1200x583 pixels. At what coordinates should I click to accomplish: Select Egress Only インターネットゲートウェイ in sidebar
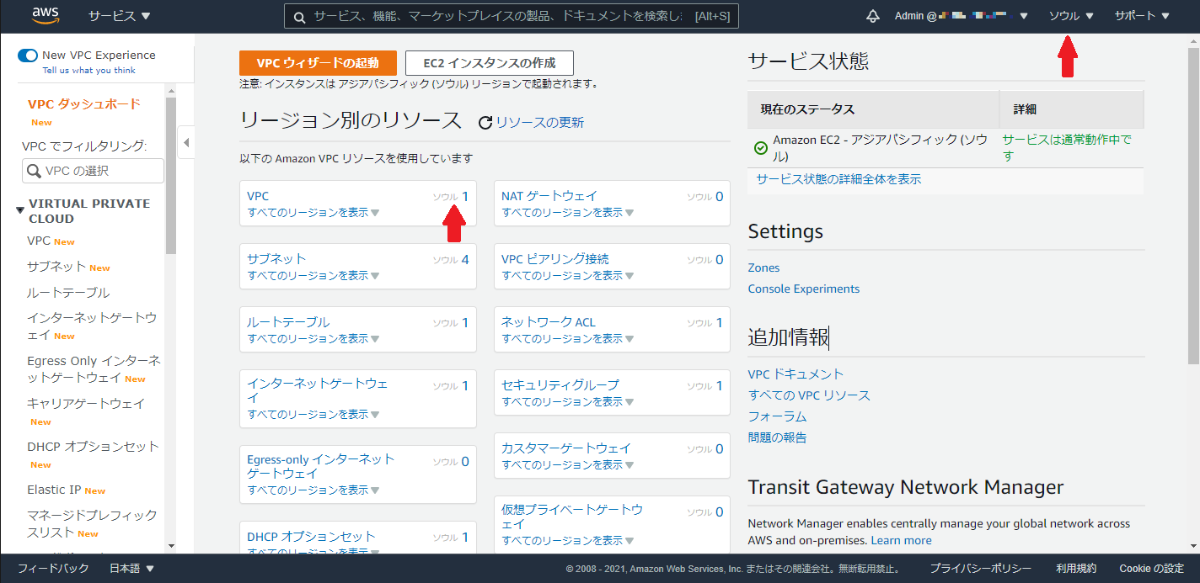(x=93, y=369)
